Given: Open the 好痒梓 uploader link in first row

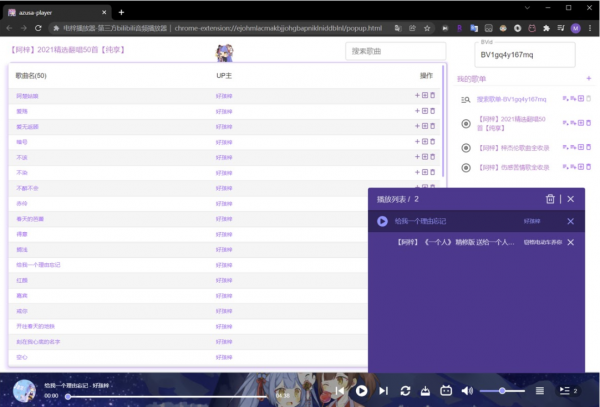Looking at the screenshot, I should tap(224, 96).
